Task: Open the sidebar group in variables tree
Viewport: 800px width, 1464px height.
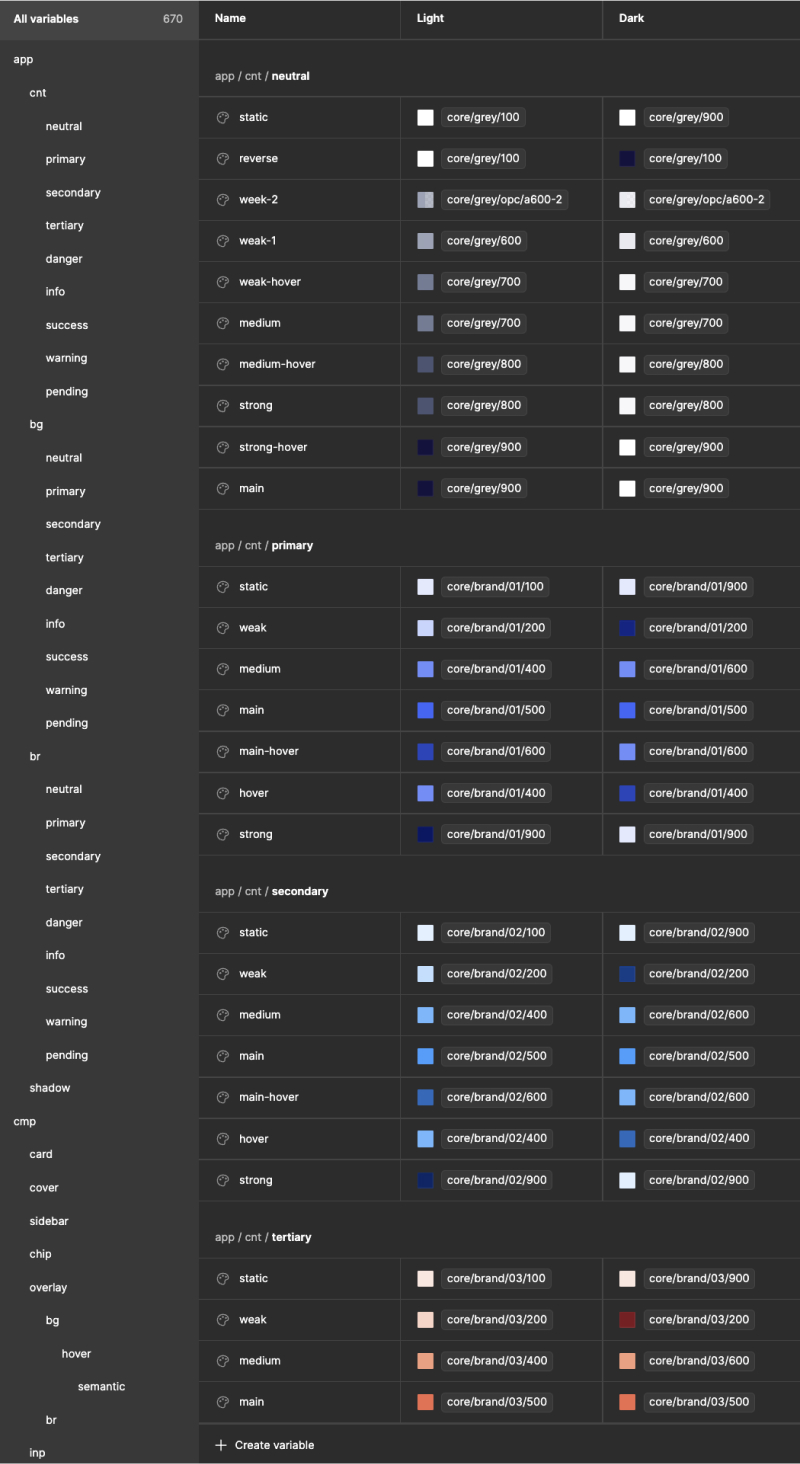Action: 49,1221
